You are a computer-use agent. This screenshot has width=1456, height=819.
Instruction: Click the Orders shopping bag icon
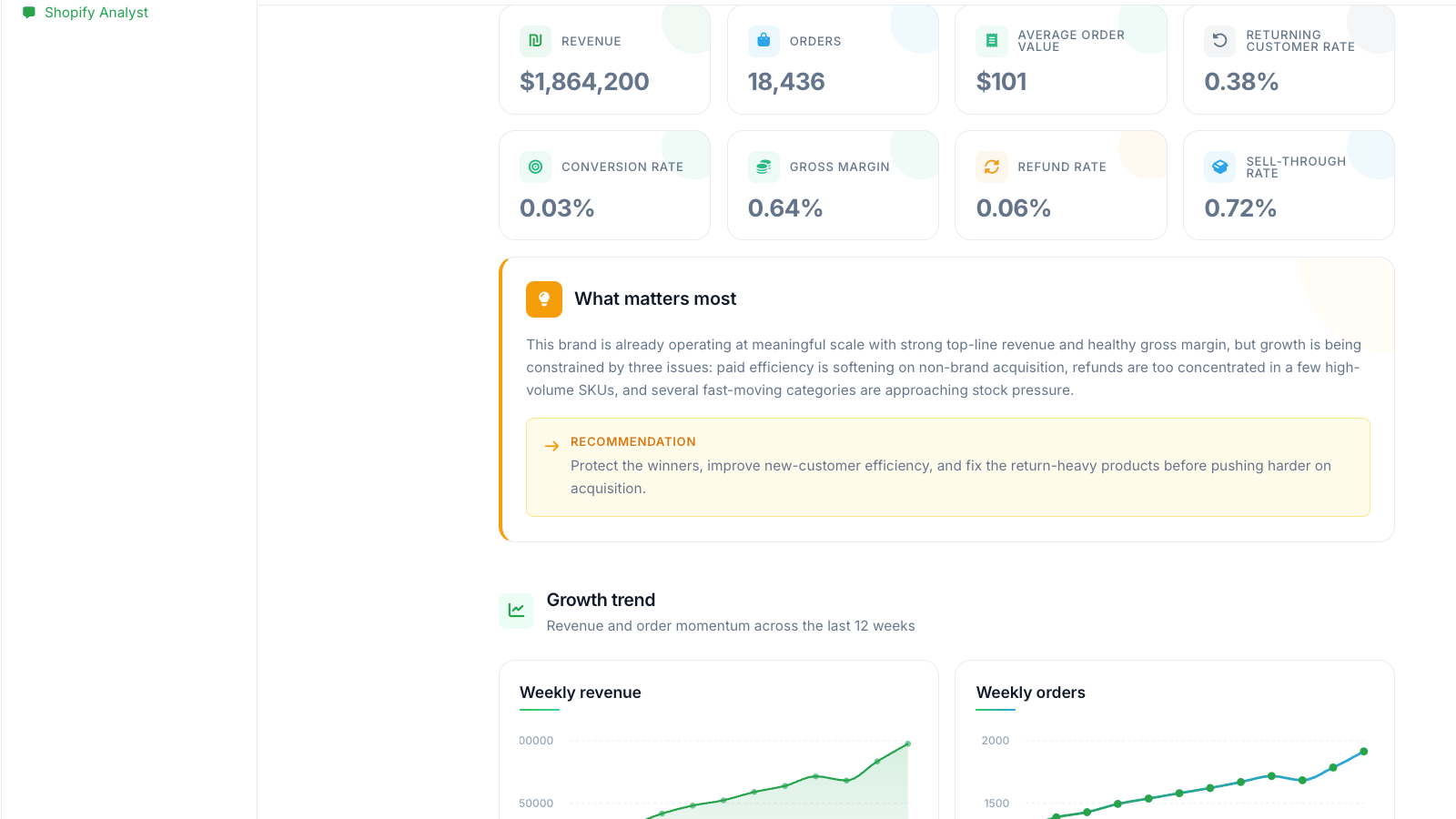763,41
